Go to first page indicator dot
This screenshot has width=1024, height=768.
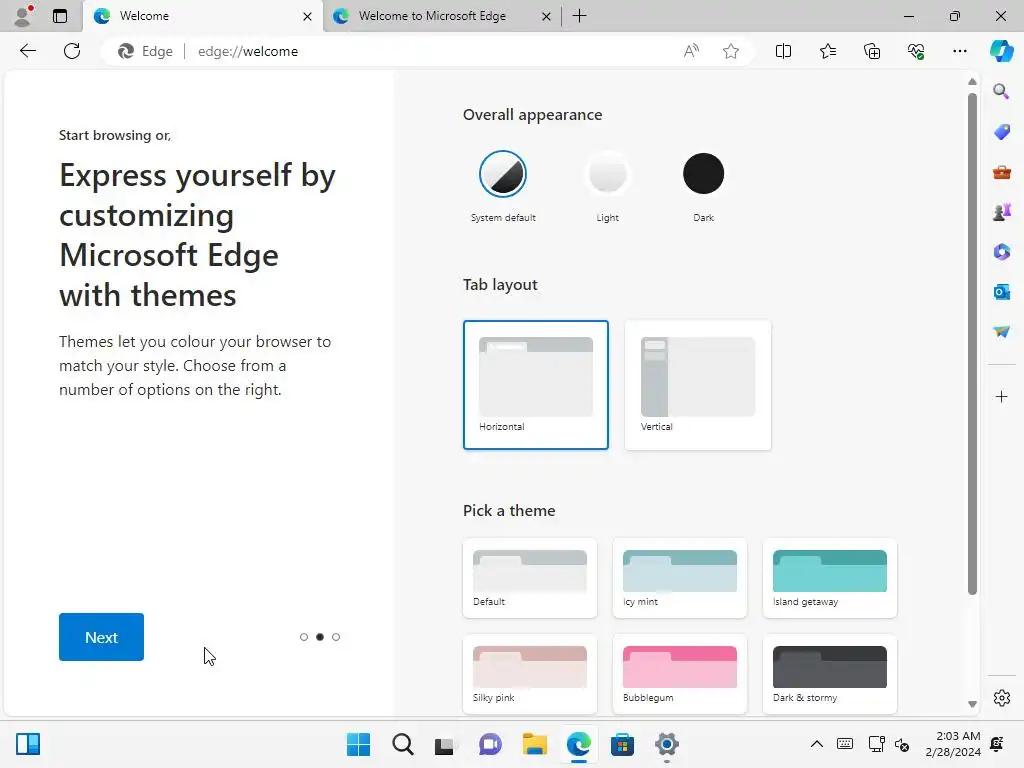pyautogui.click(x=304, y=637)
